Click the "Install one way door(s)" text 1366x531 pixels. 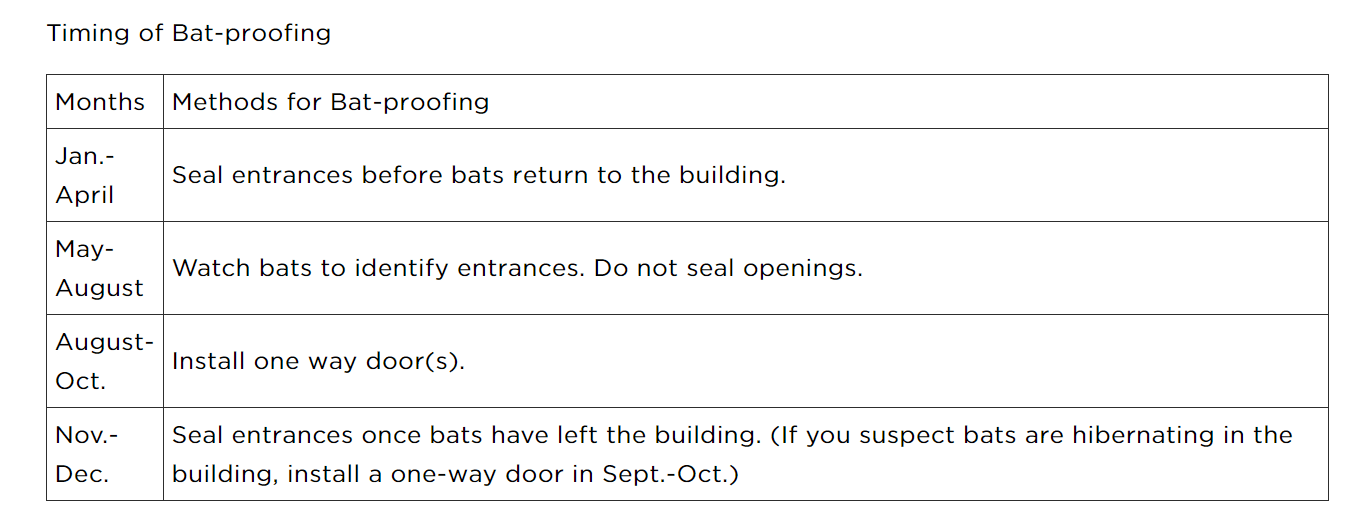coord(318,361)
